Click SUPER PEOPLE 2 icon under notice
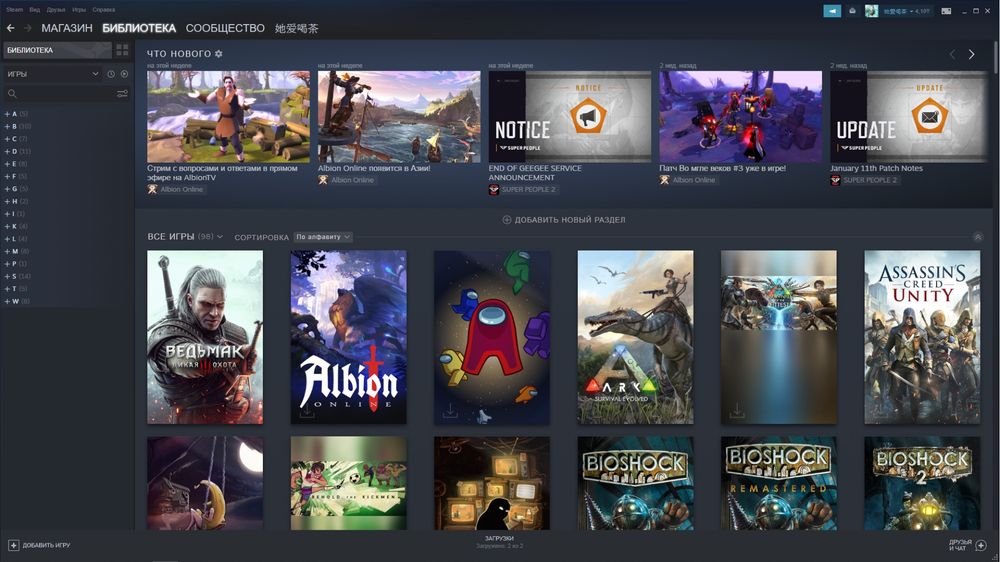This screenshot has height=562, width=1000. (x=494, y=189)
